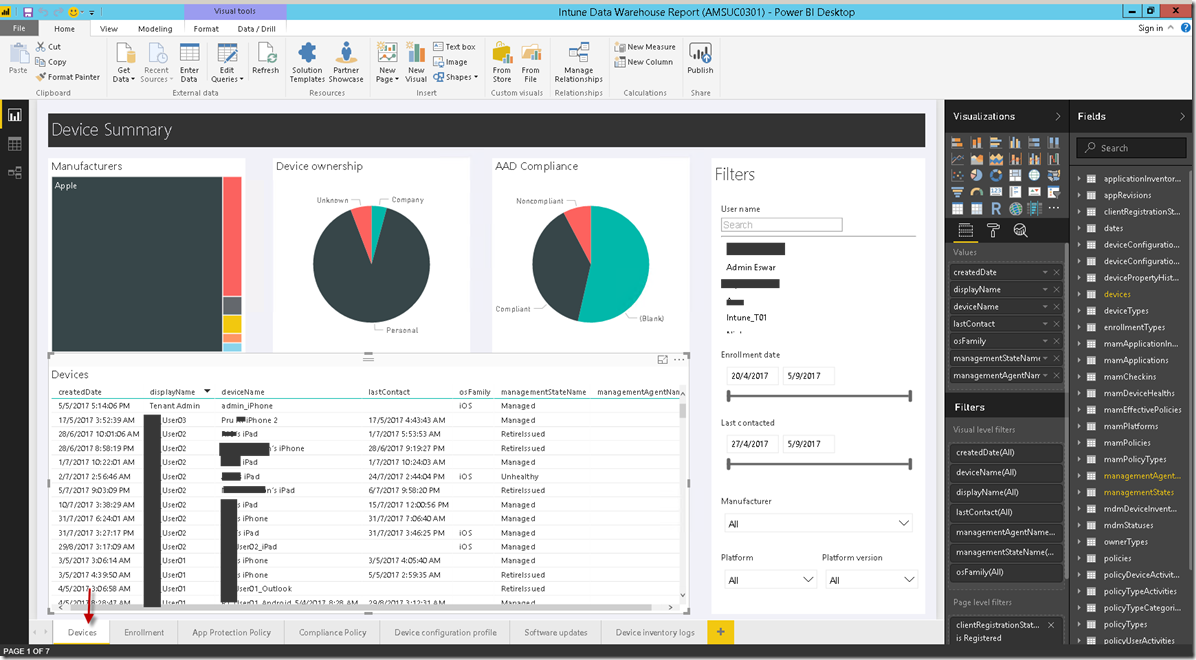Image resolution: width=1196 pixels, height=660 pixels.
Task: Select the Scatter chart visualization
Action: [957, 175]
